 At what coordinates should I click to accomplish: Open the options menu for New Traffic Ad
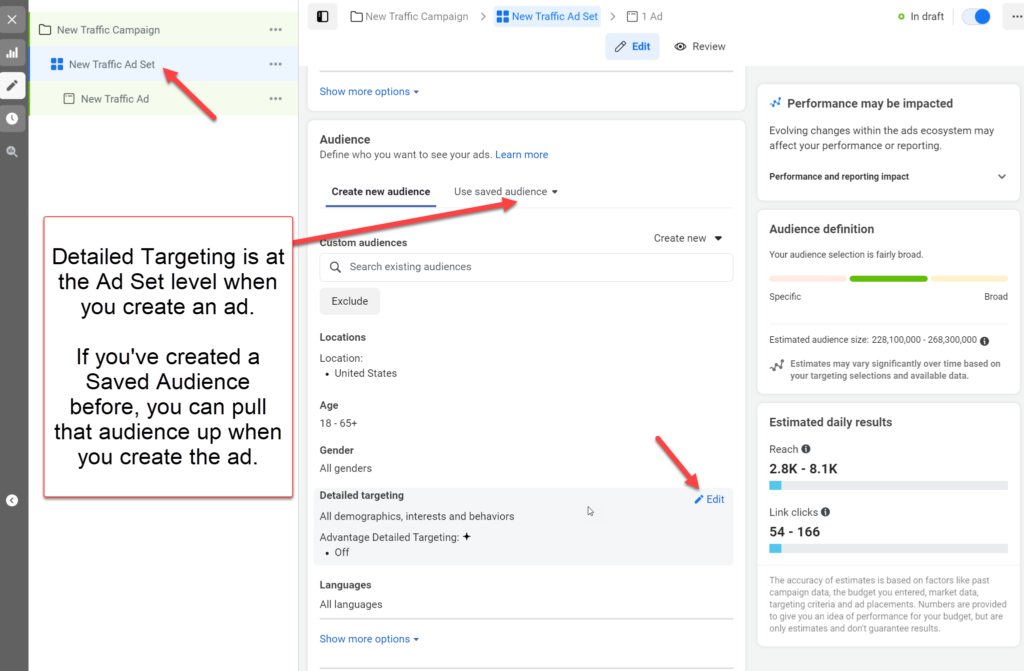pos(276,99)
